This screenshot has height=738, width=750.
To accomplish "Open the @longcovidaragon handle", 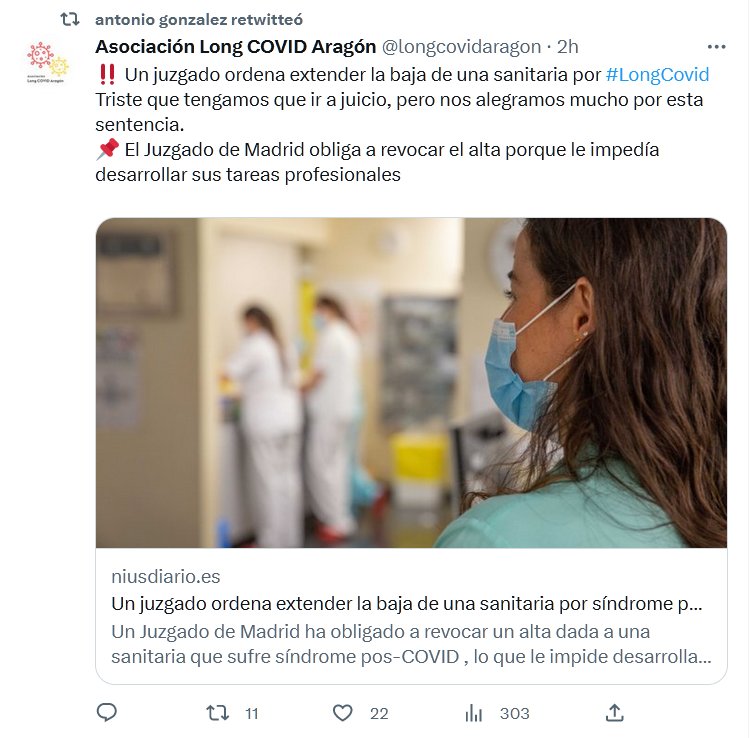I will tap(461, 47).
